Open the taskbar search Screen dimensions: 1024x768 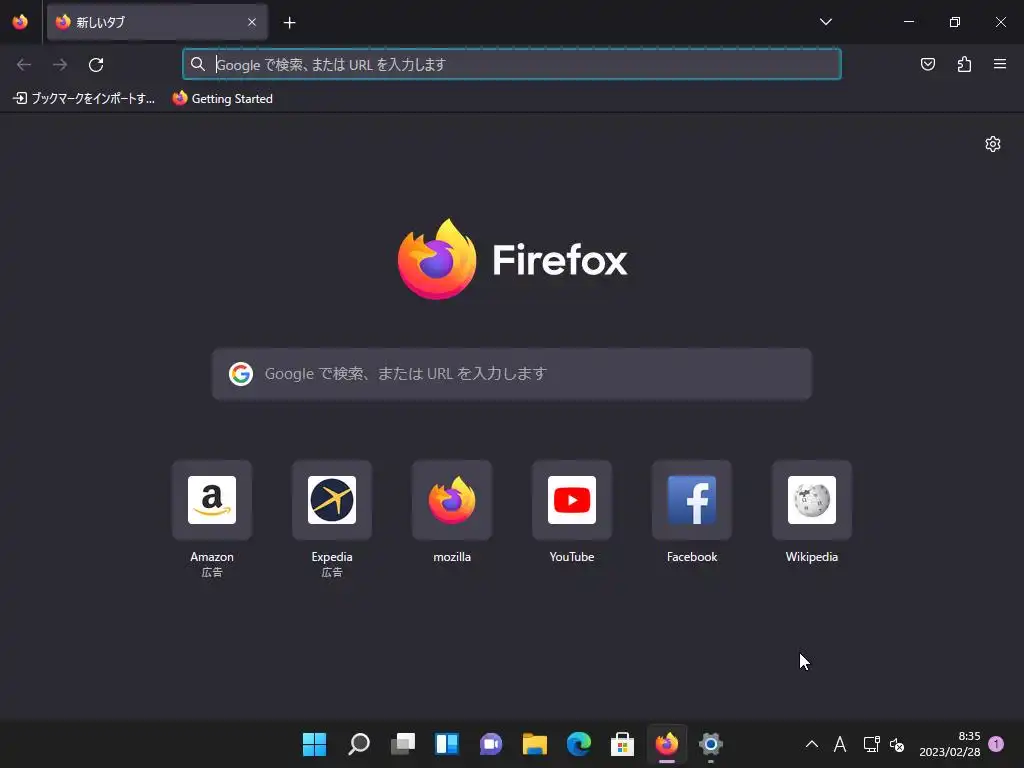(359, 744)
